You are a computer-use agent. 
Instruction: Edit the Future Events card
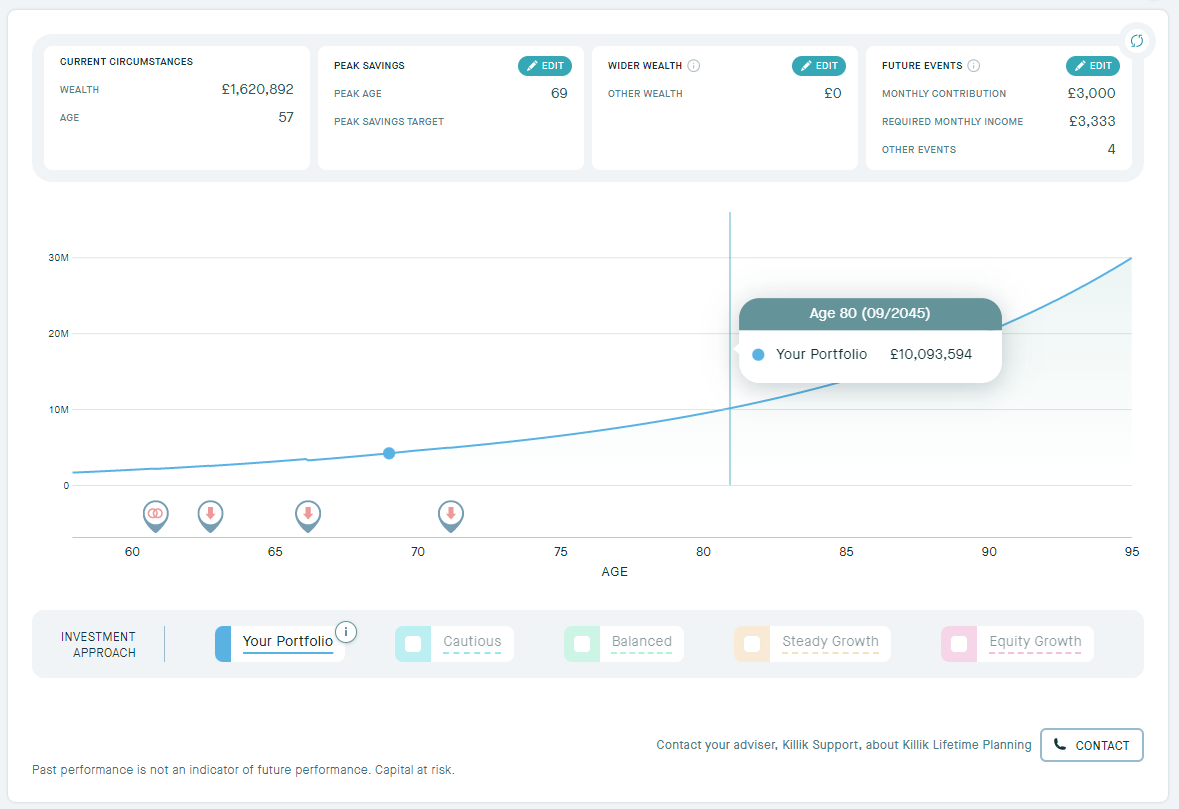(x=1093, y=66)
